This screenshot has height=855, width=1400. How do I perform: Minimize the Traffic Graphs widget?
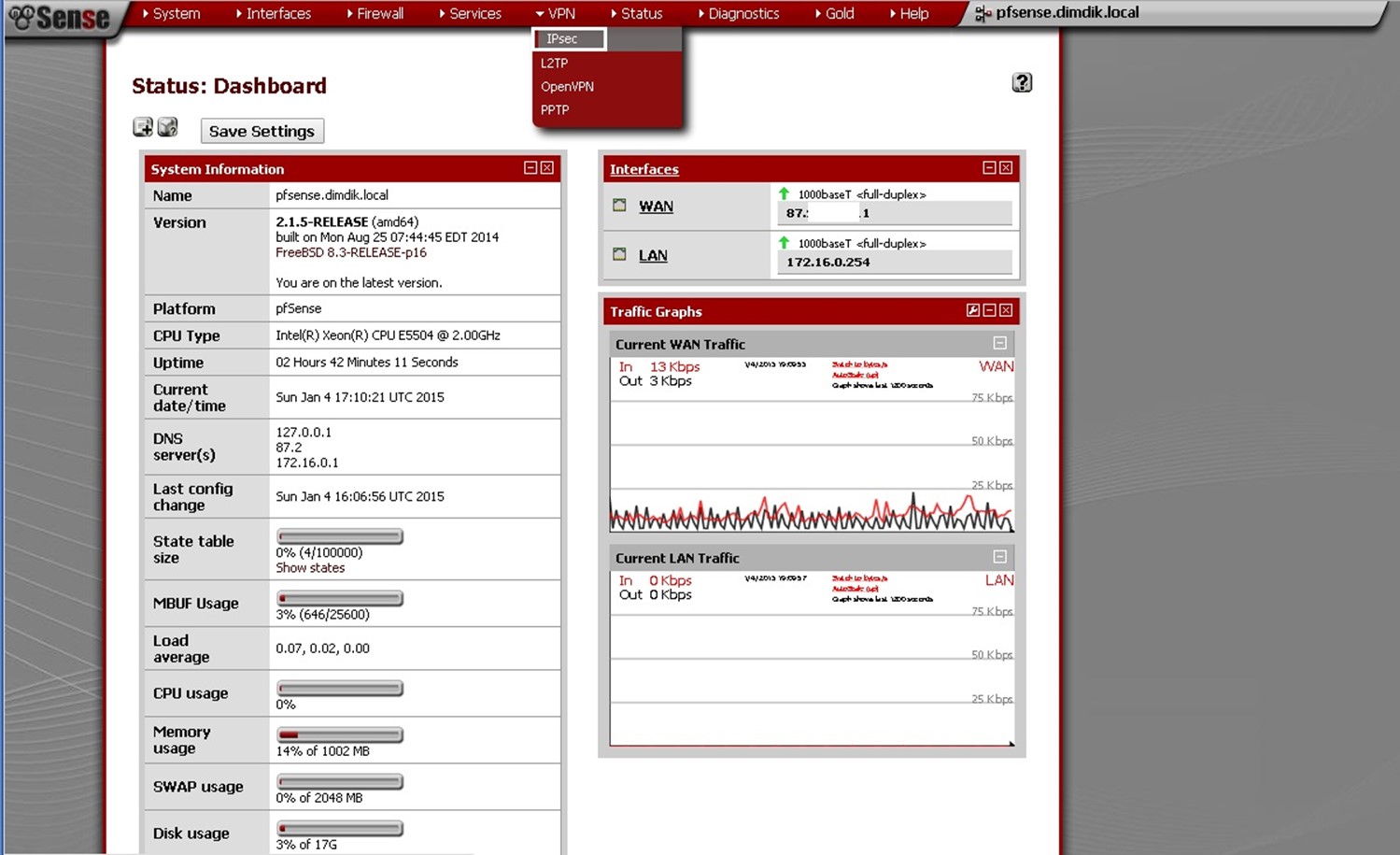point(989,310)
